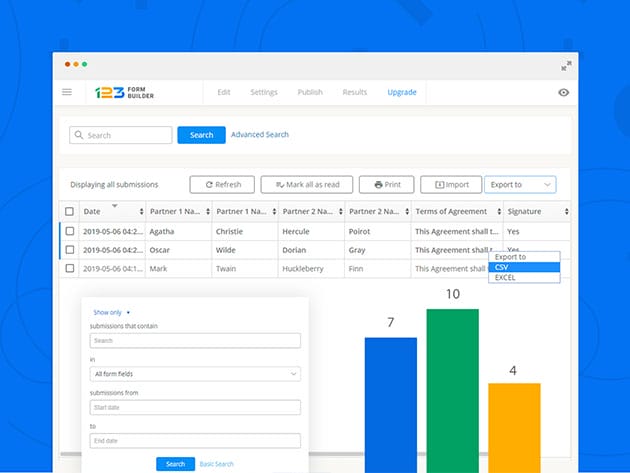Open the Advanced Search link
Screen dimensions: 630x473
260,135
